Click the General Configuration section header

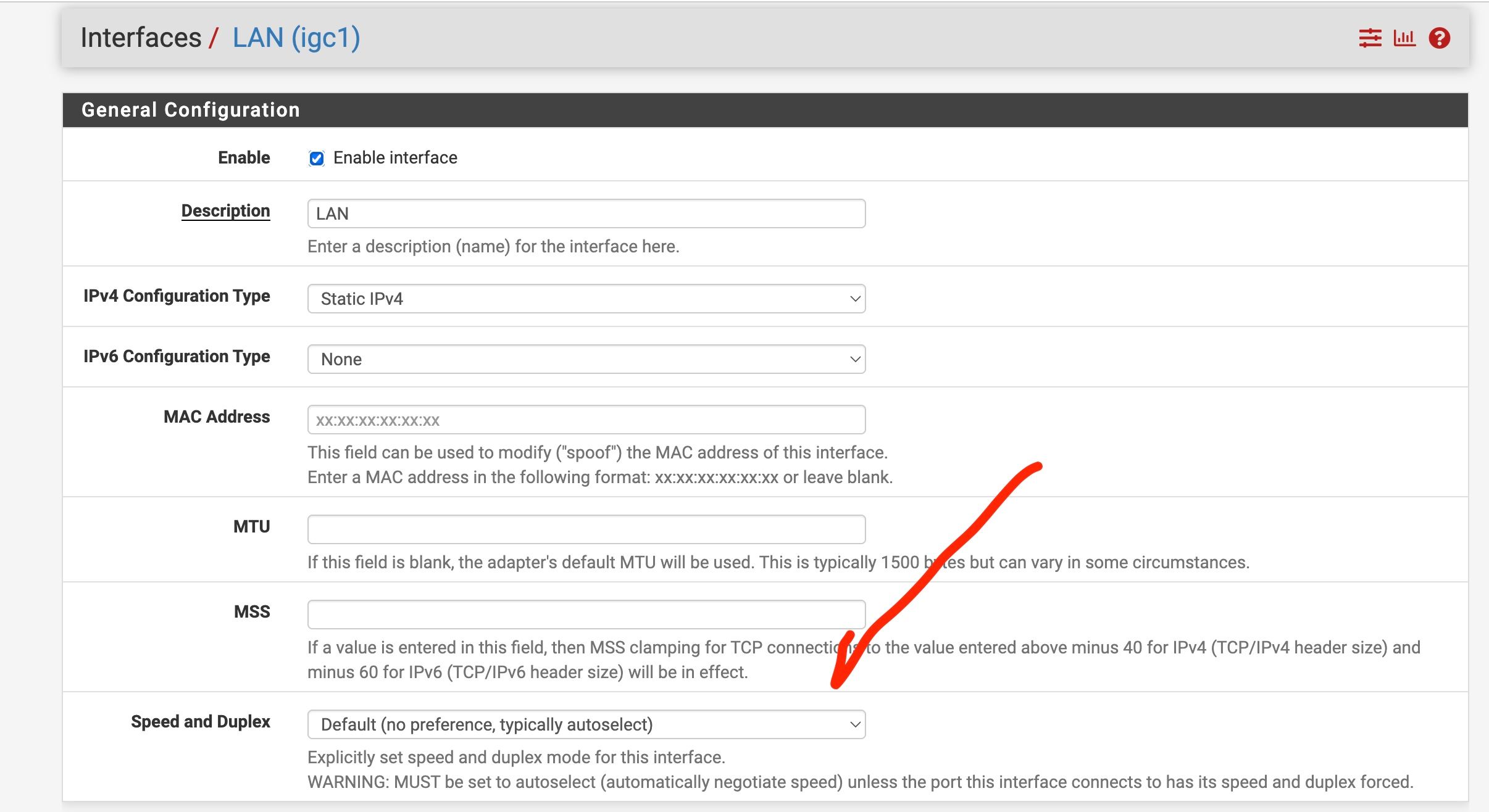190,110
